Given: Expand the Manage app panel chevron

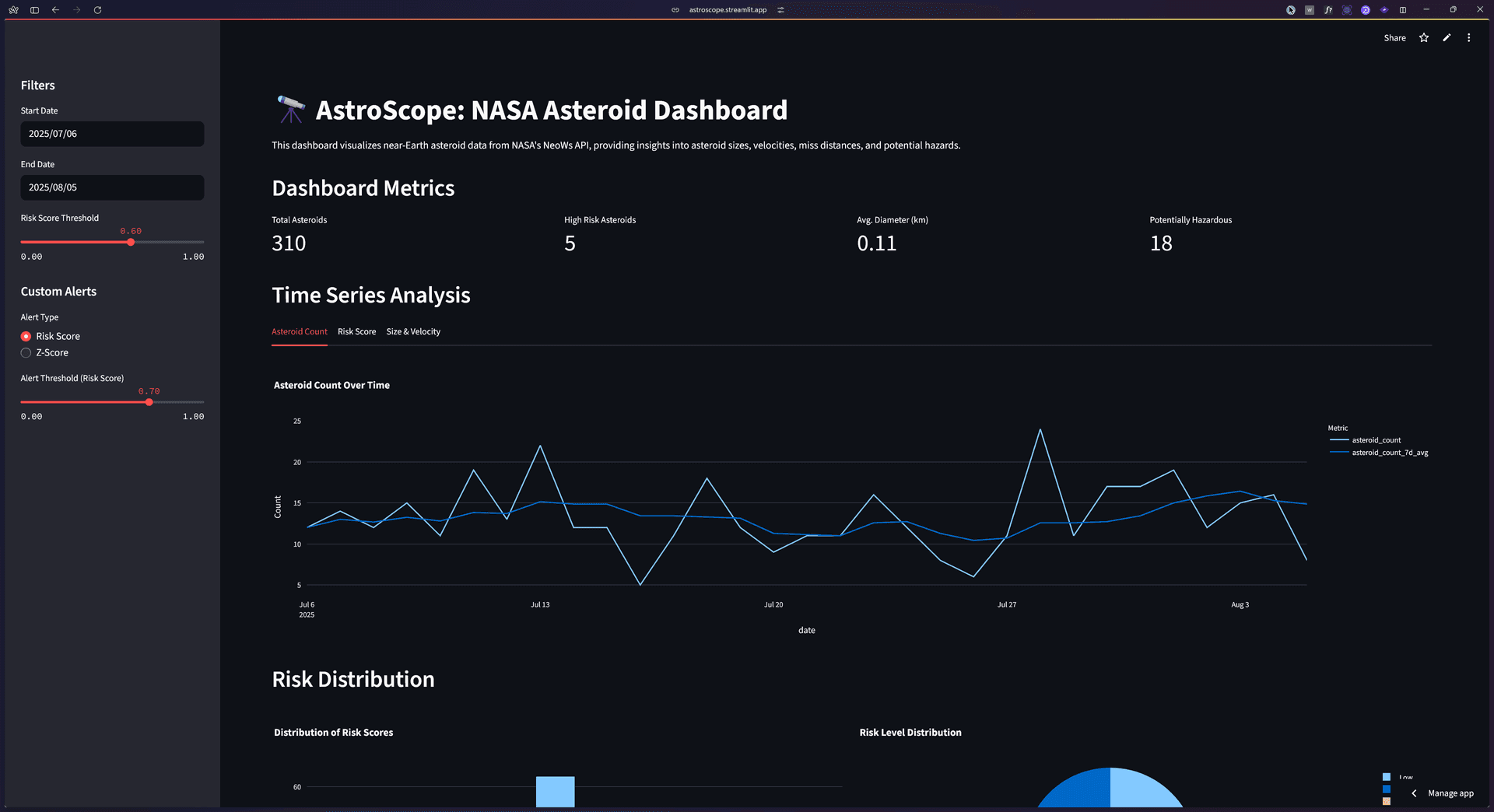Looking at the screenshot, I should coord(1414,793).
